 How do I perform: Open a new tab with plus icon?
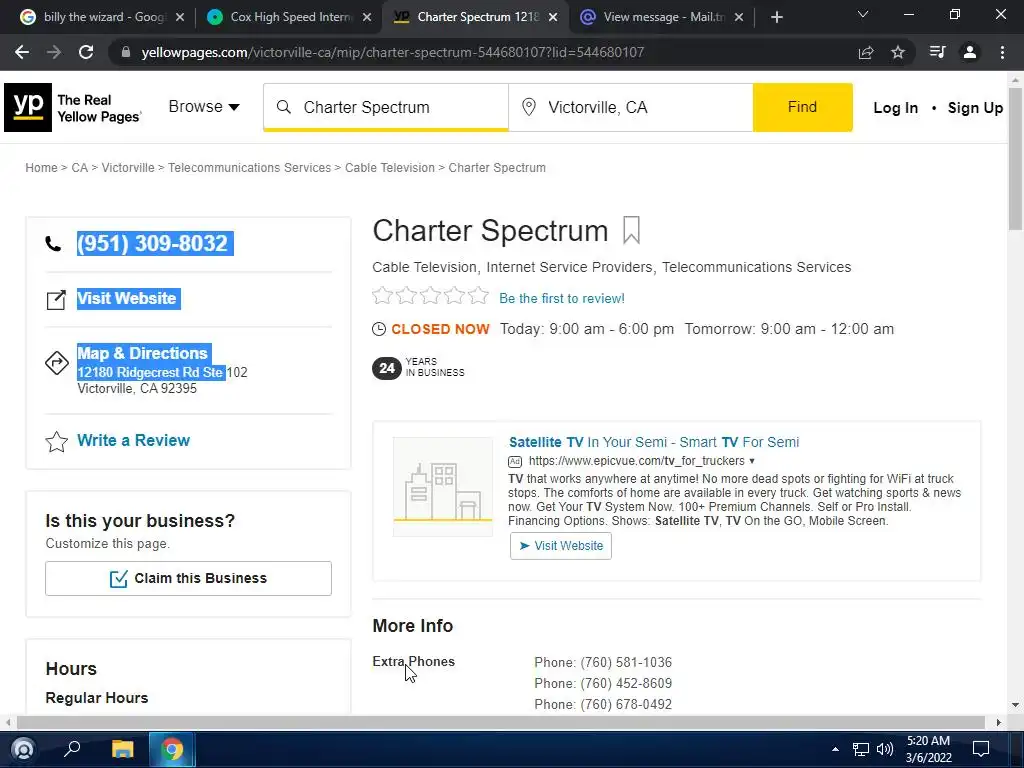point(776,17)
